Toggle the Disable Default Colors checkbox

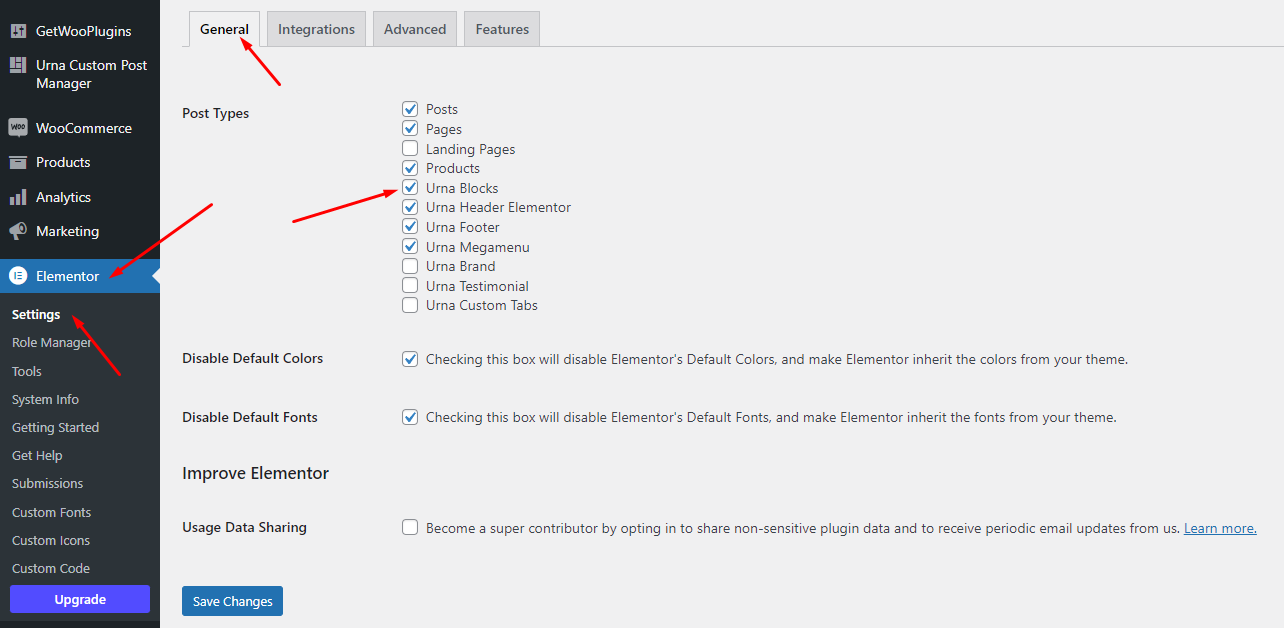410,358
